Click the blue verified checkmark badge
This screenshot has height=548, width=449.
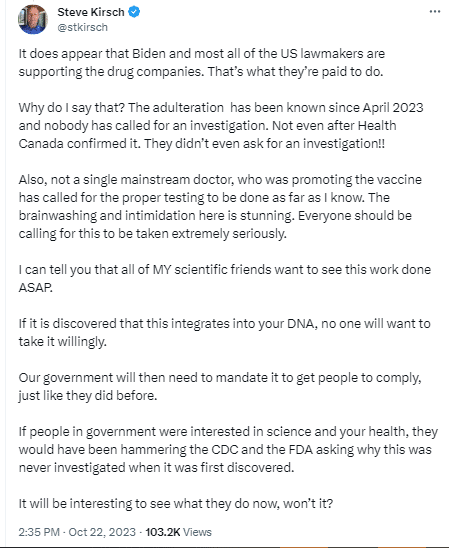point(134,12)
